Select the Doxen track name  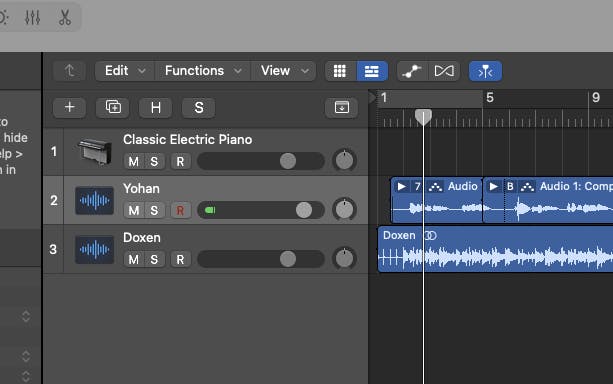142,237
